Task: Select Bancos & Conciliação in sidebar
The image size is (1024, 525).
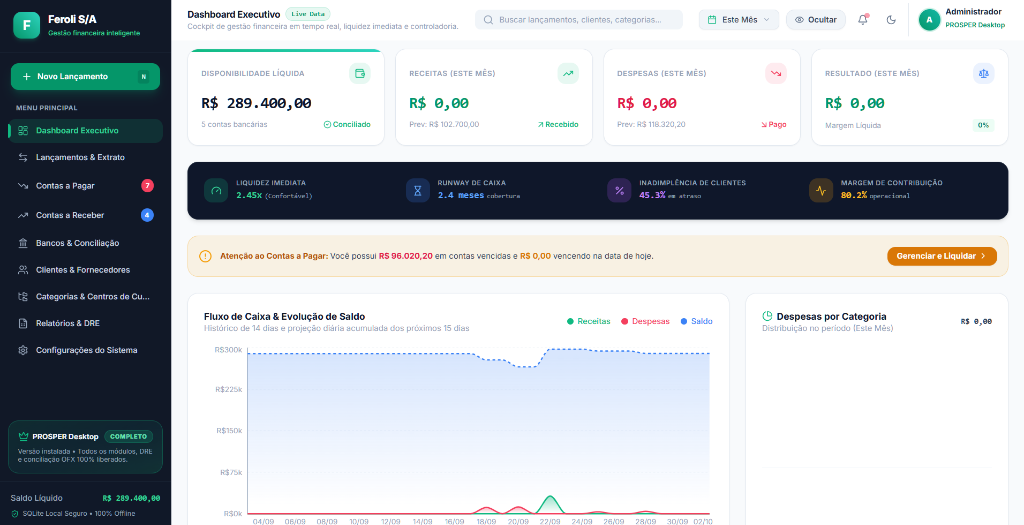Action: (86, 243)
